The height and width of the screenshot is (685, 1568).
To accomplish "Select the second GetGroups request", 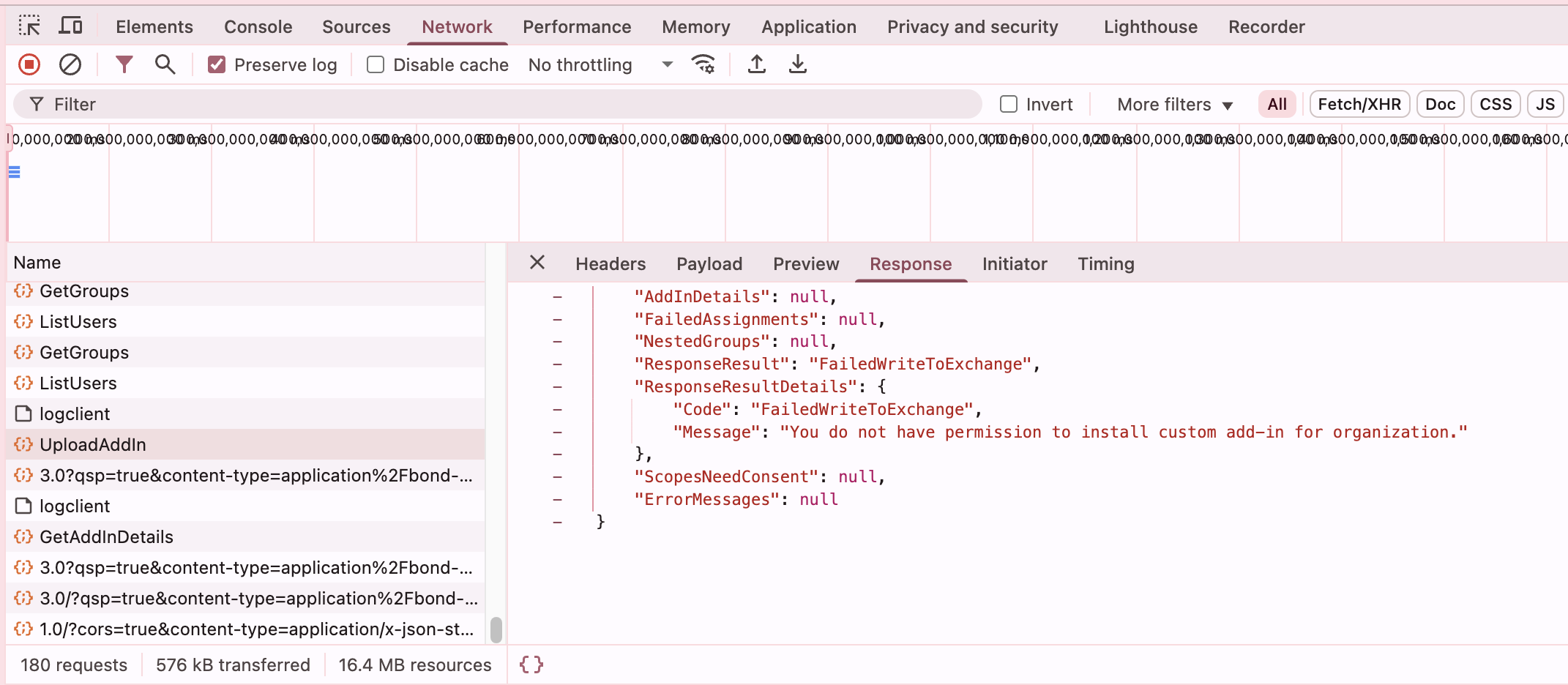I will click(245, 352).
